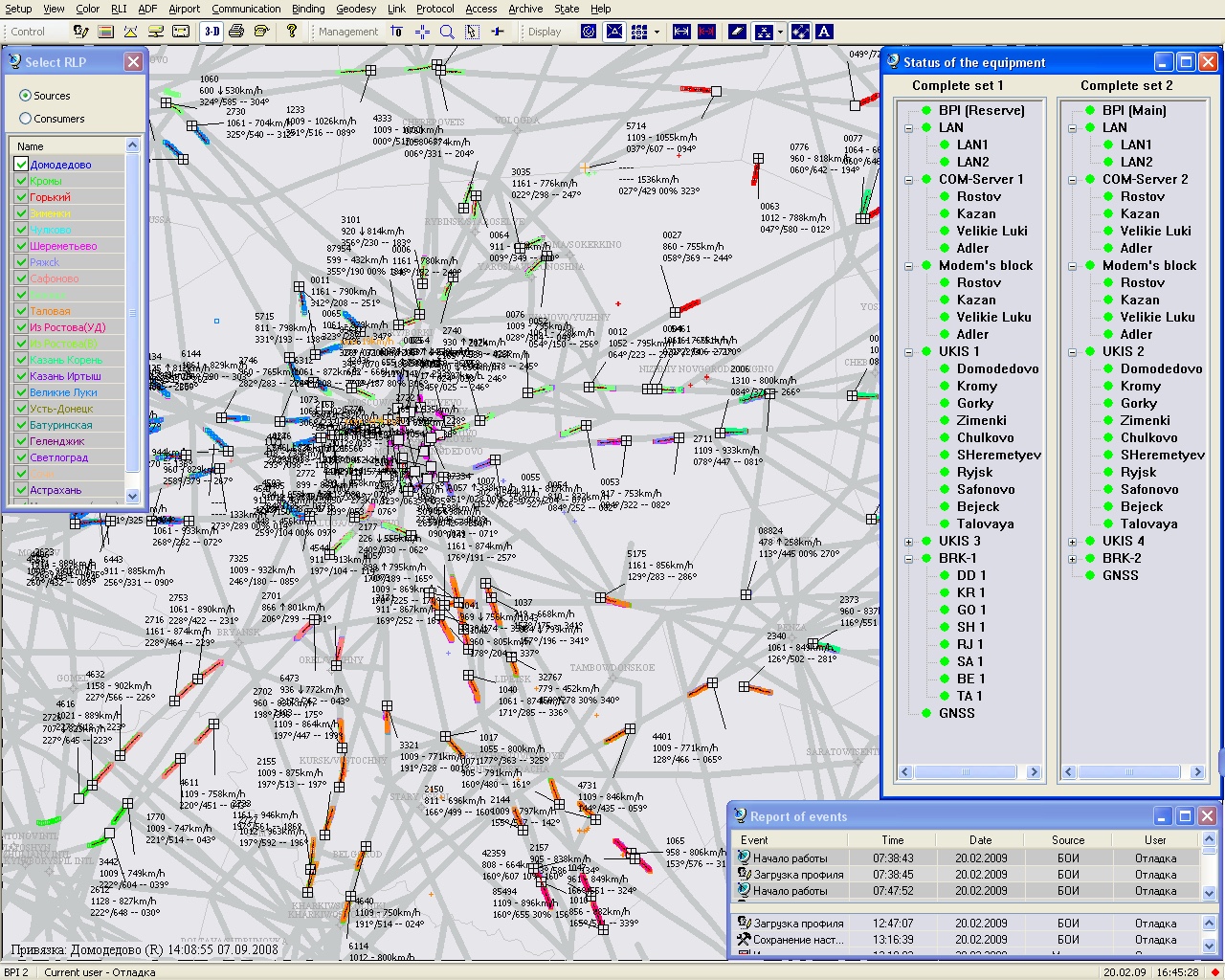The width and height of the screenshot is (1225, 980).
Task: Click the blue slider-cross icon after selection tool
Action: click(498, 32)
